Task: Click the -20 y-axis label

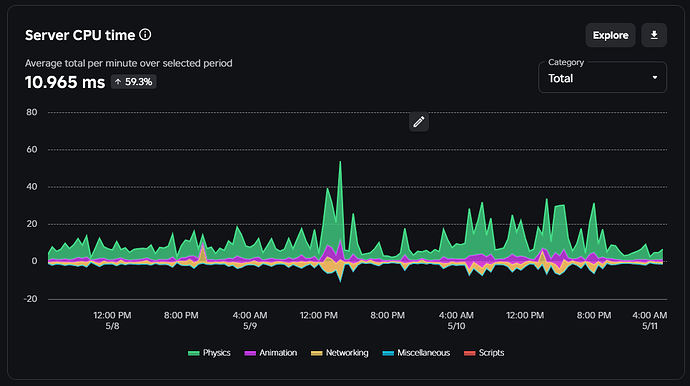Action: tap(30, 299)
